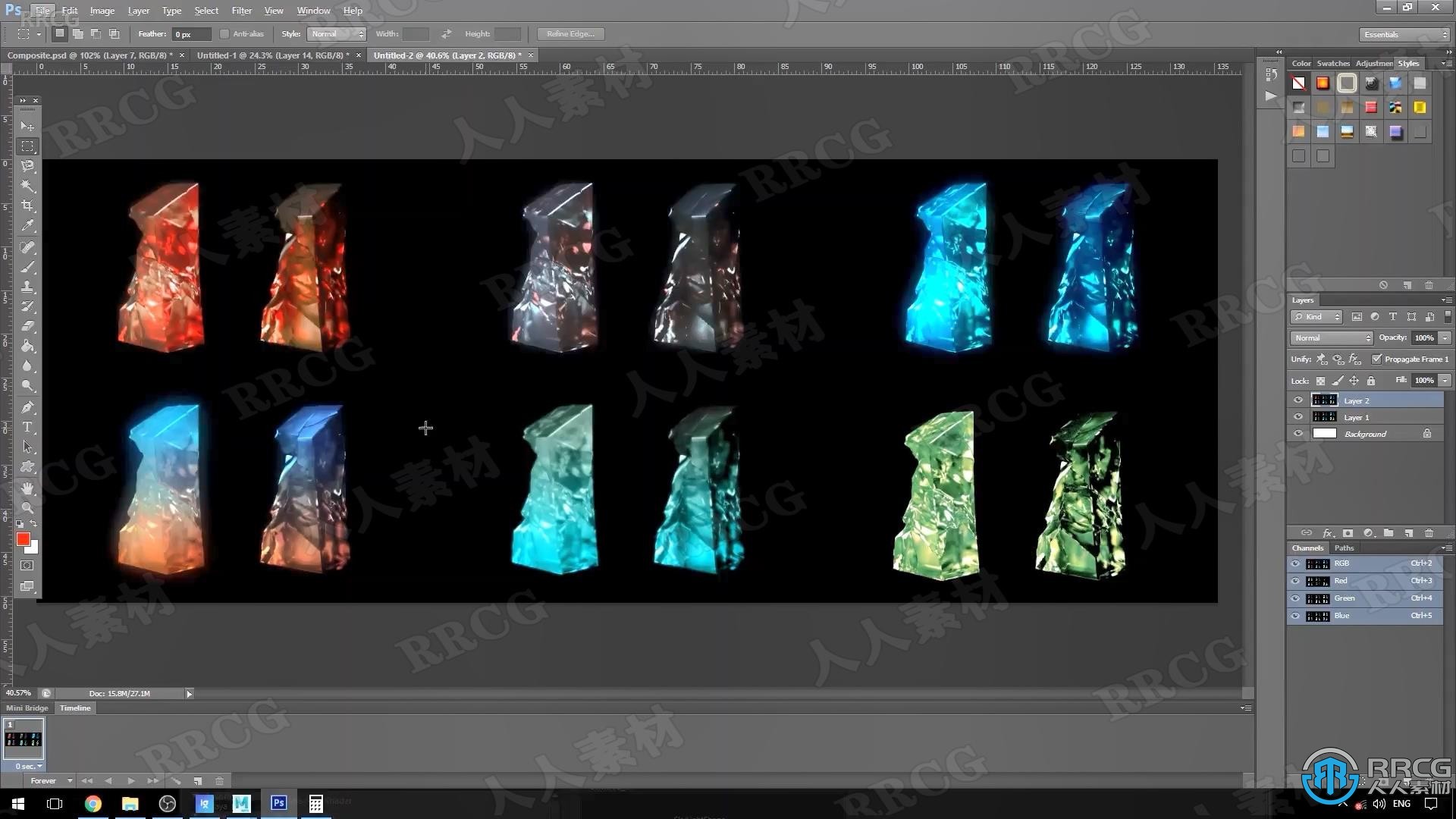This screenshot has height=819, width=1456.
Task: Select the Type tool
Action: pos(27,428)
